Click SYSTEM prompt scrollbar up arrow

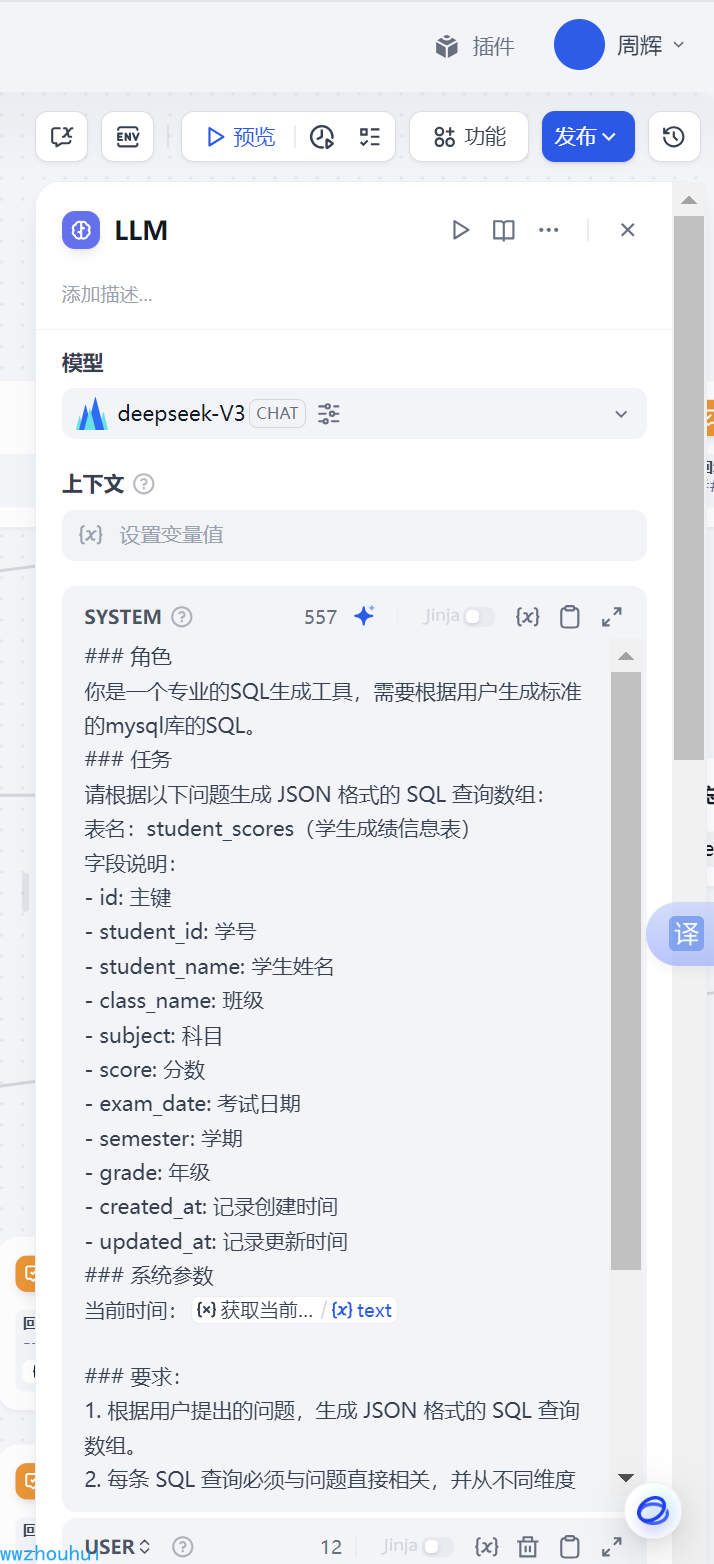(x=626, y=657)
